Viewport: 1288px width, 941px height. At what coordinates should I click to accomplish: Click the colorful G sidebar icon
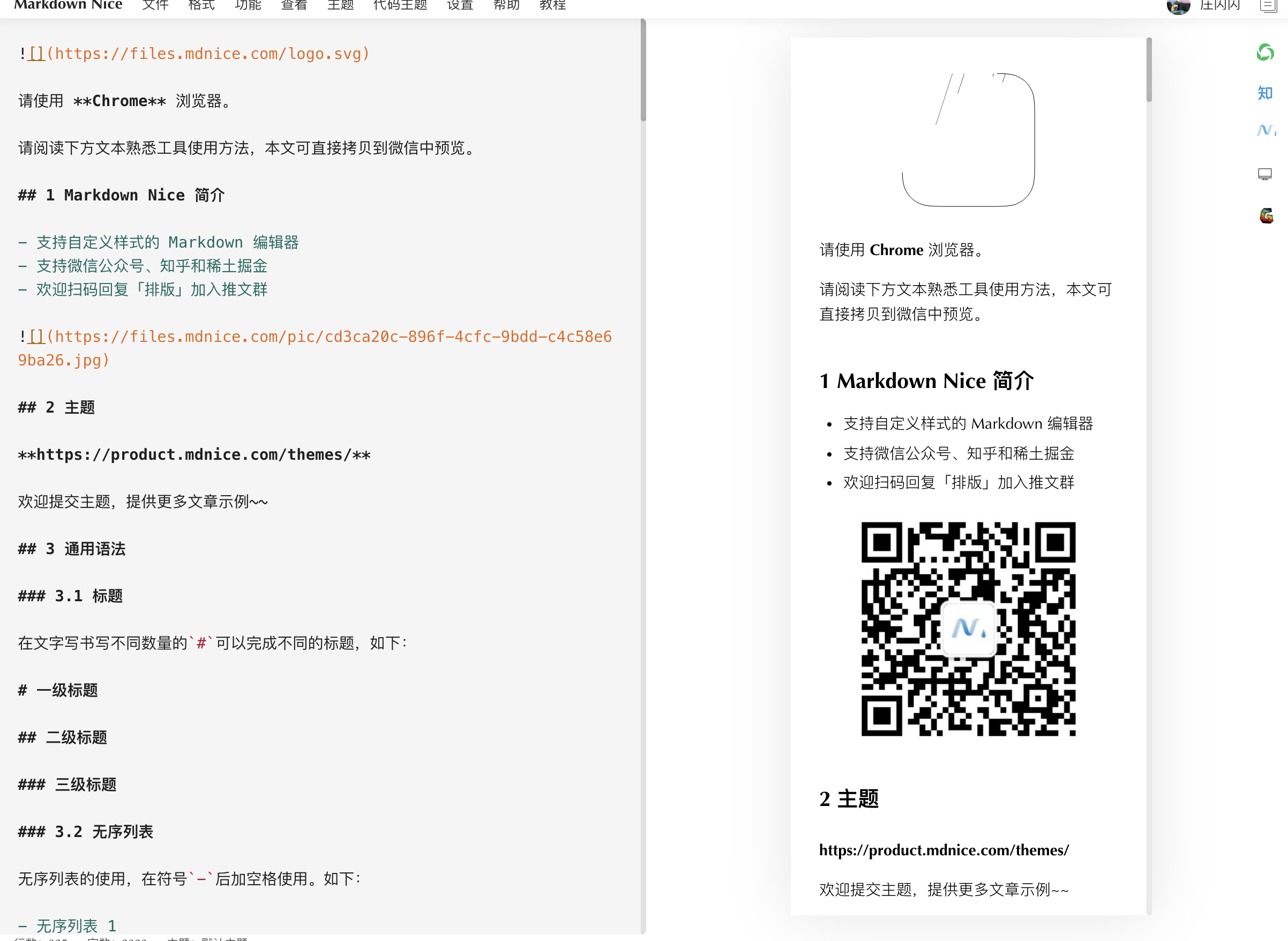point(1266,216)
